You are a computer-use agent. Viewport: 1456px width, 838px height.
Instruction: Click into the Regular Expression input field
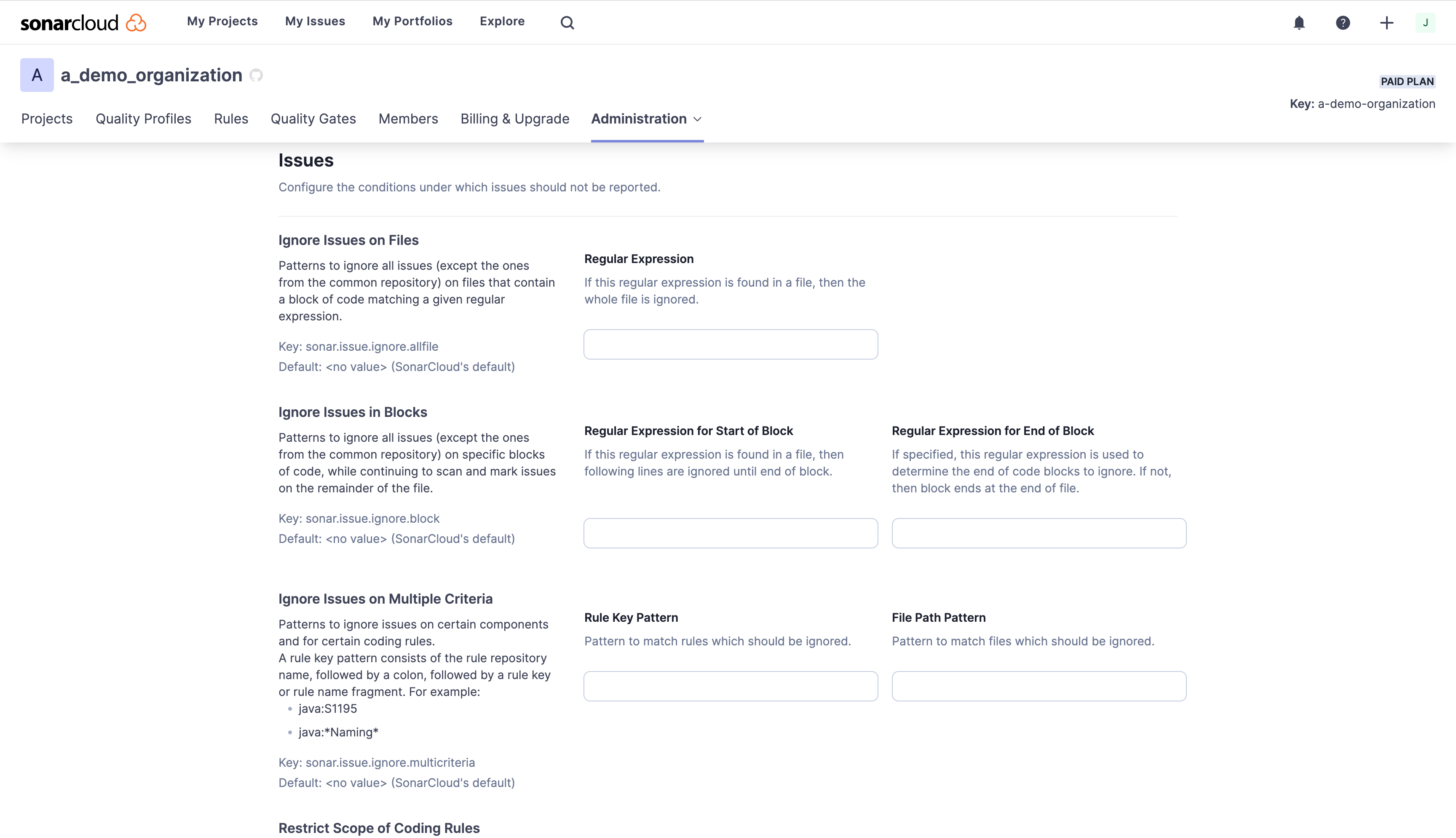[x=730, y=344]
